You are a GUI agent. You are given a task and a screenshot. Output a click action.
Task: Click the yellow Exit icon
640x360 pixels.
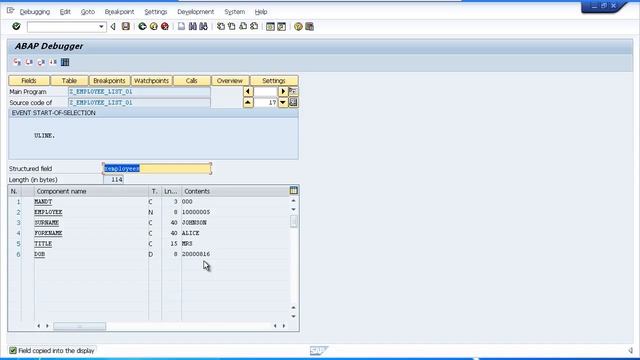point(153,27)
